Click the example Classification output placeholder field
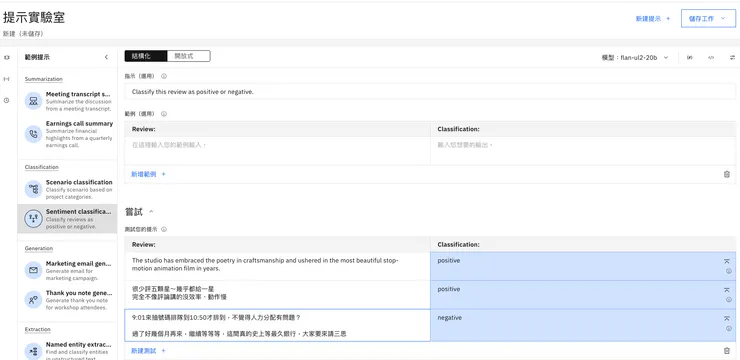Screen dimensions: 740x360 tap(583, 151)
